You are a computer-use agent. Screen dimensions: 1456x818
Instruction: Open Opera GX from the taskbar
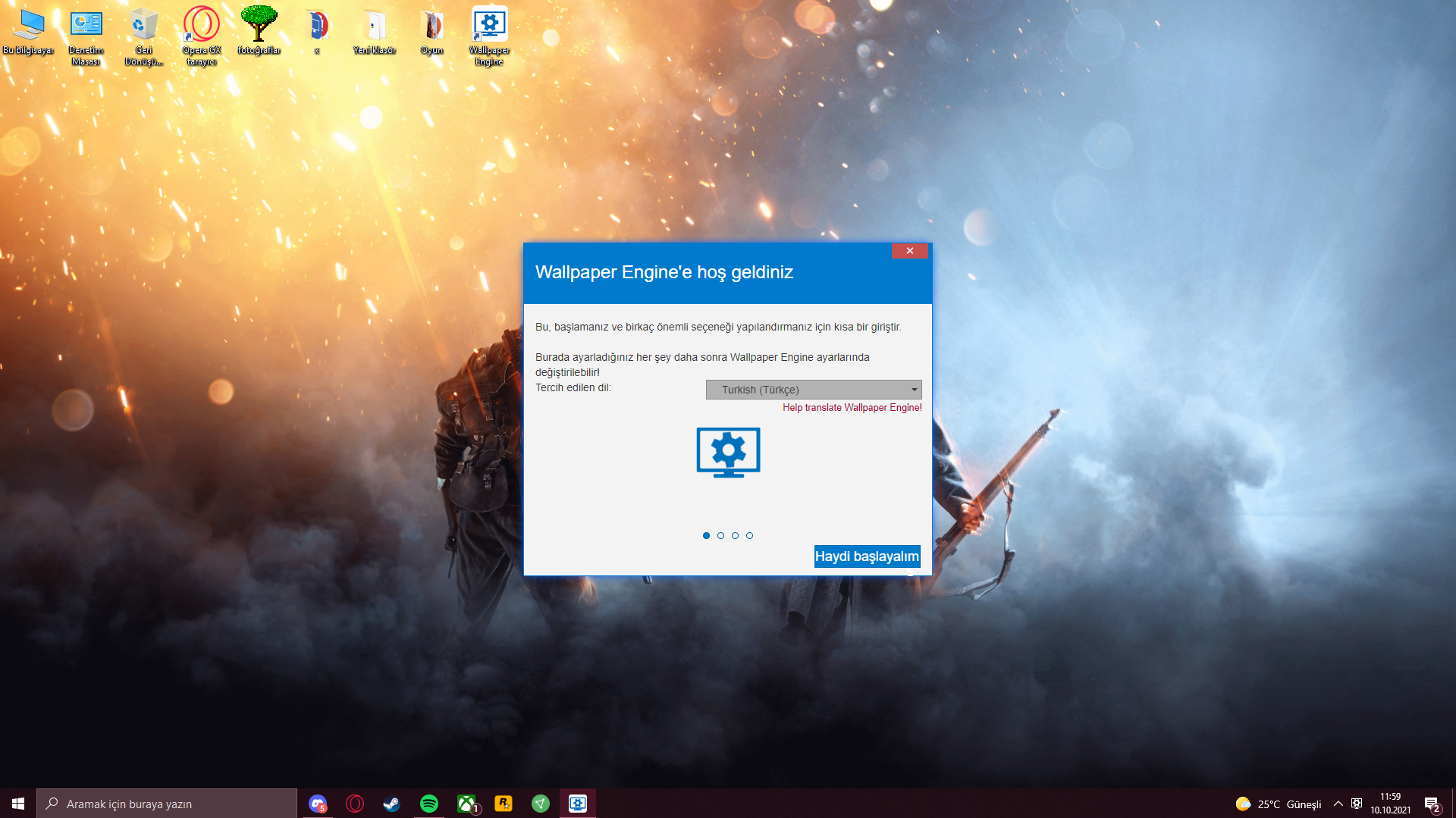click(355, 804)
